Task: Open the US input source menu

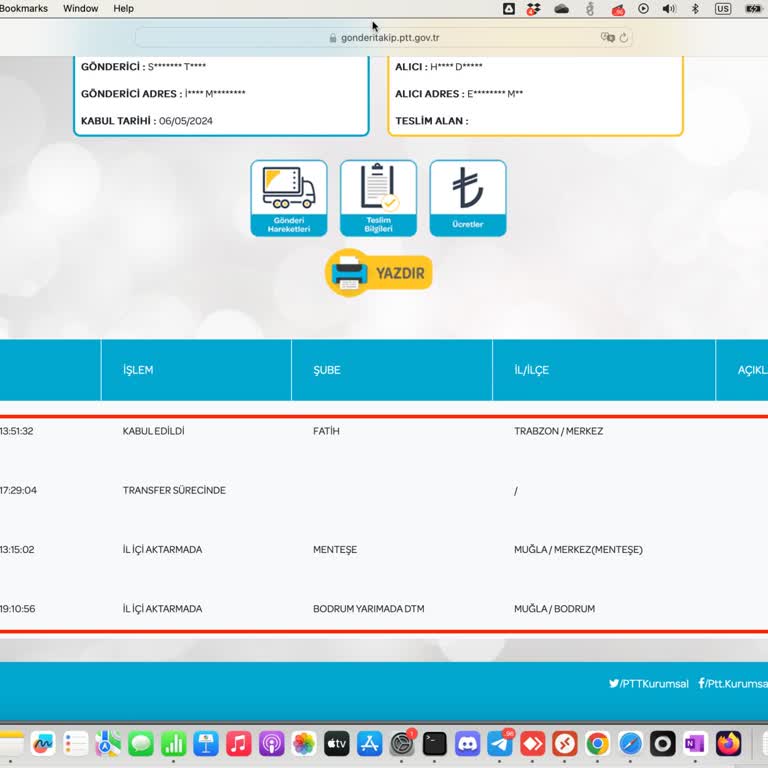Action: [x=722, y=8]
